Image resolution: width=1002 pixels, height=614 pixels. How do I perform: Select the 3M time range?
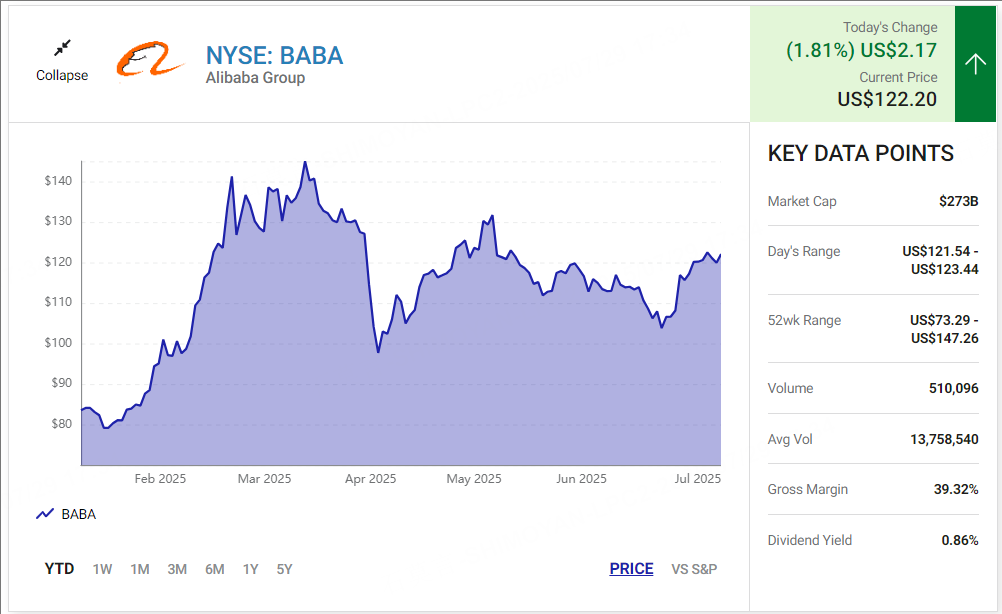coord(177,569)
